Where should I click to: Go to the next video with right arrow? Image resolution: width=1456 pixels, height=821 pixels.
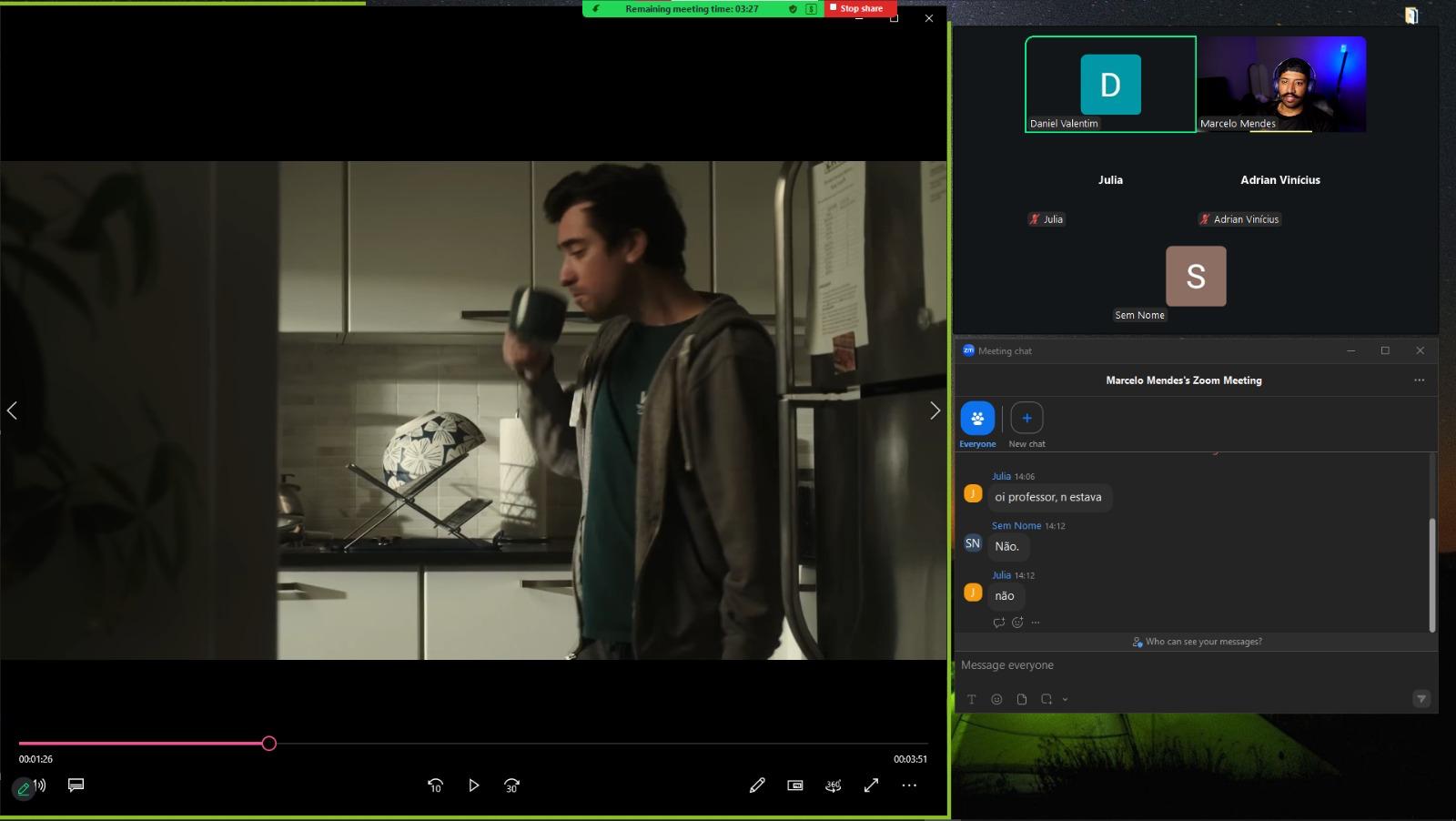point(935,410)
